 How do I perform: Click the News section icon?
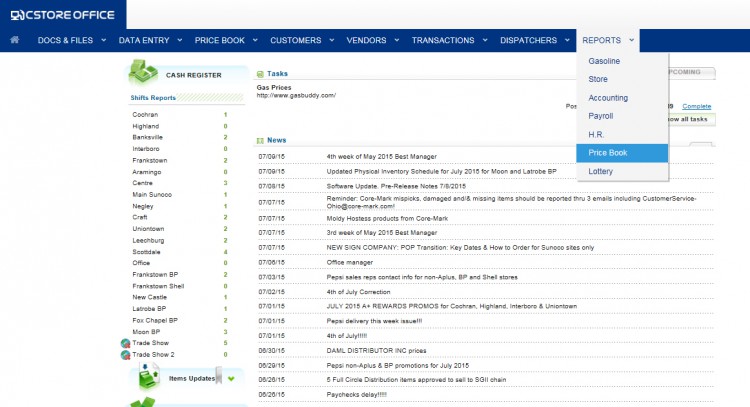[260, 141]
